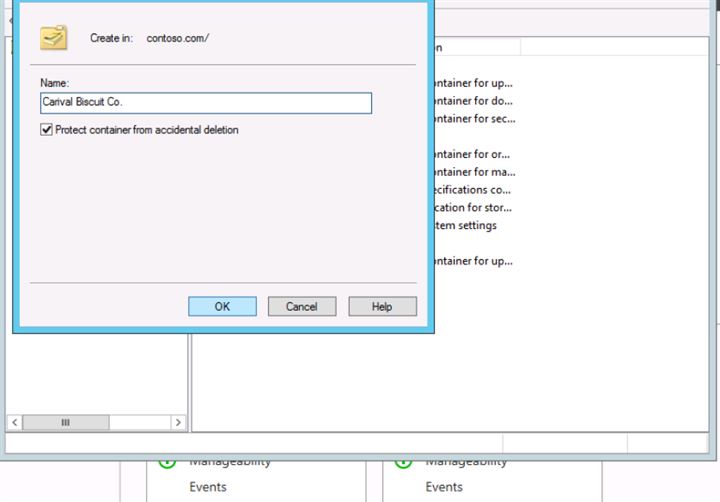Uncheck Protect container from accidental deletion
This screenshot has height=502, width=720.
click(x=46, y=130)
